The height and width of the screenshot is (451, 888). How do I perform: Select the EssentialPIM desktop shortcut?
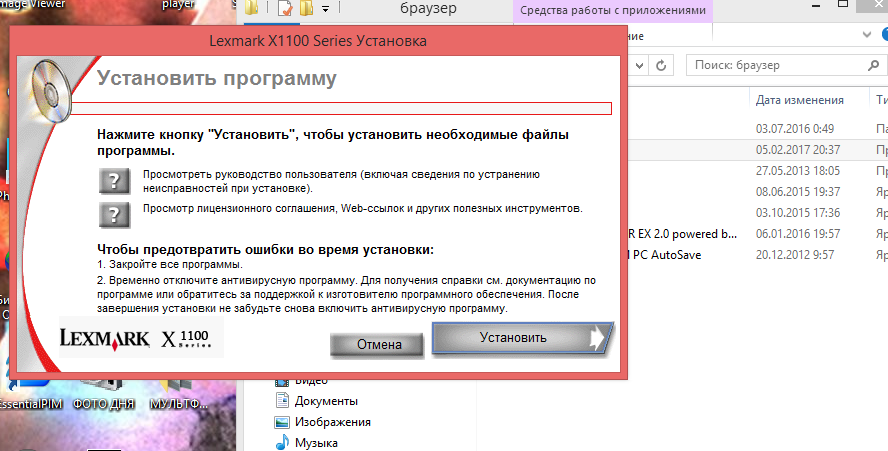(29, 394)
